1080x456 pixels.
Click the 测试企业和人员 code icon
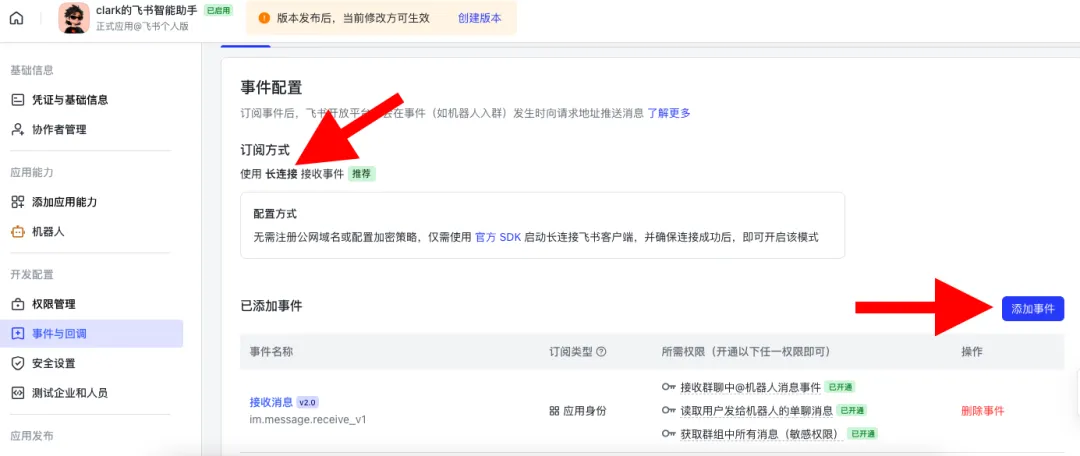pos(18,393)
